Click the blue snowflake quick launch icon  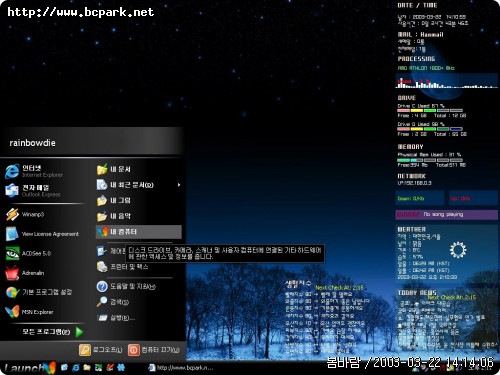pos(121,368)
